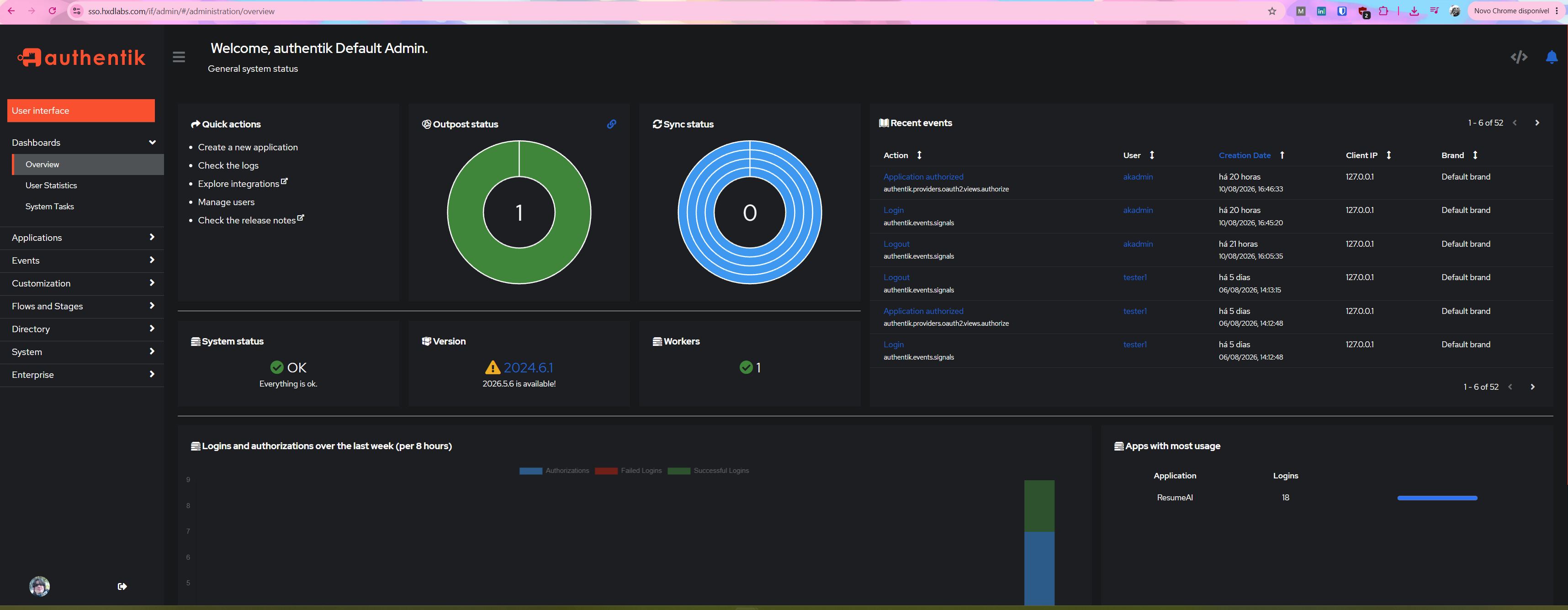Switch to the User interface
Screen dimensions: 1568x610
point(81,111)
